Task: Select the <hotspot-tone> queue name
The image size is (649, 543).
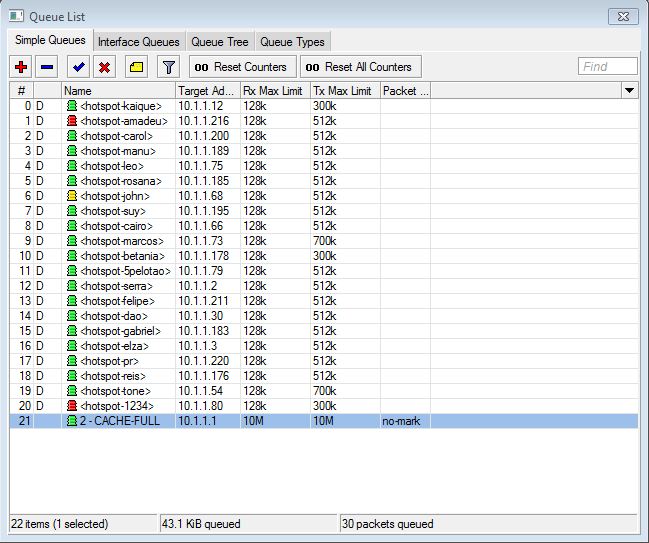Action: pos(116,391)
